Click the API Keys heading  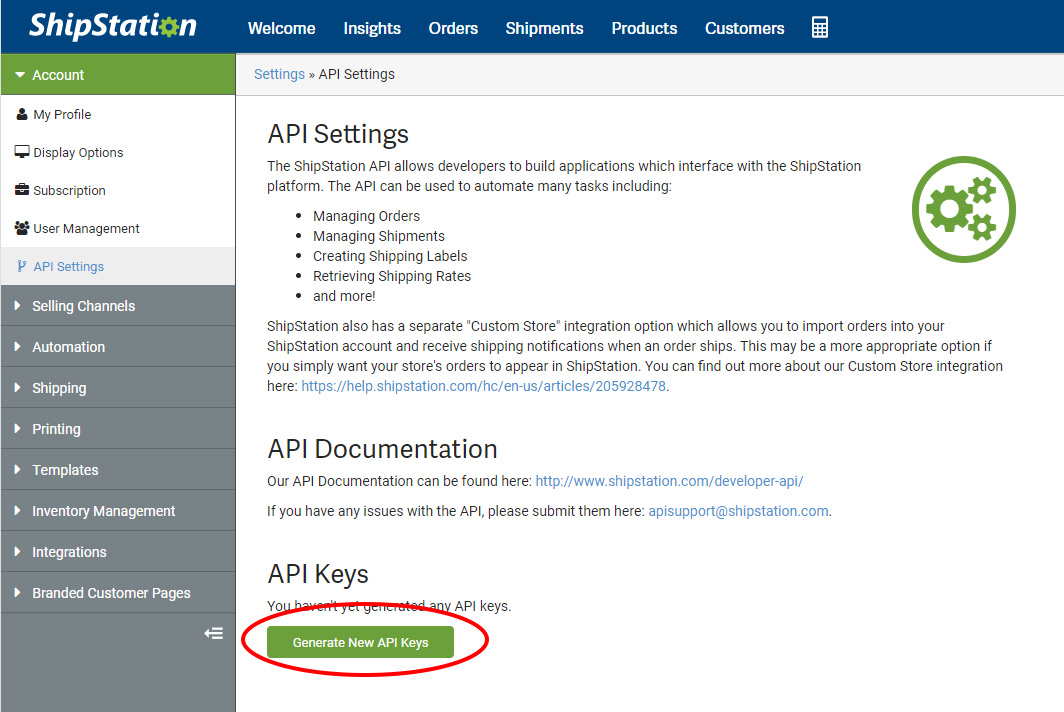[x=318, y=575]
